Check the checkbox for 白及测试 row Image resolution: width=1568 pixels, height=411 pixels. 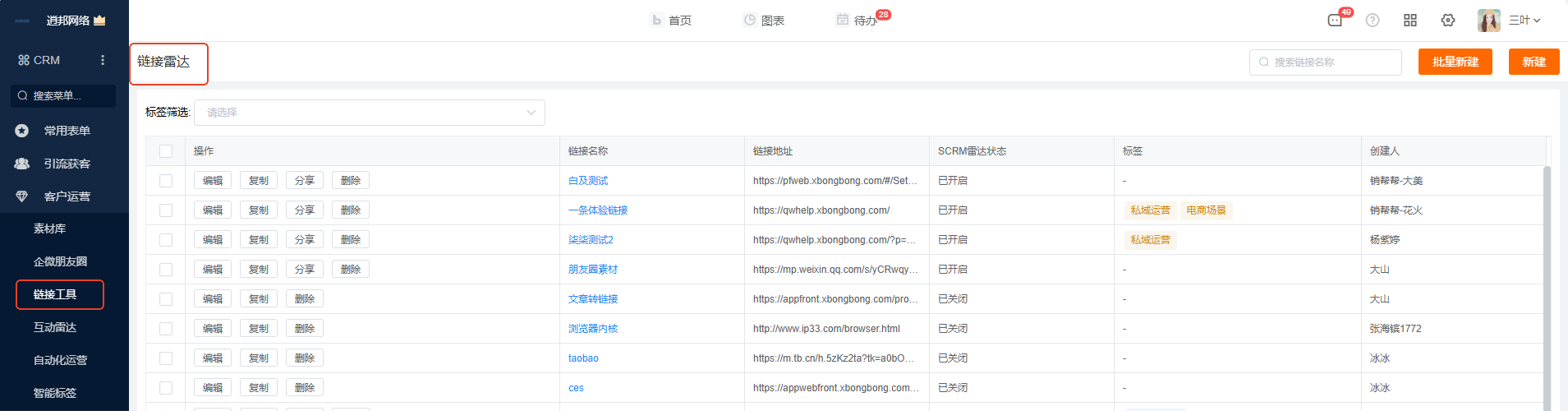166,181
